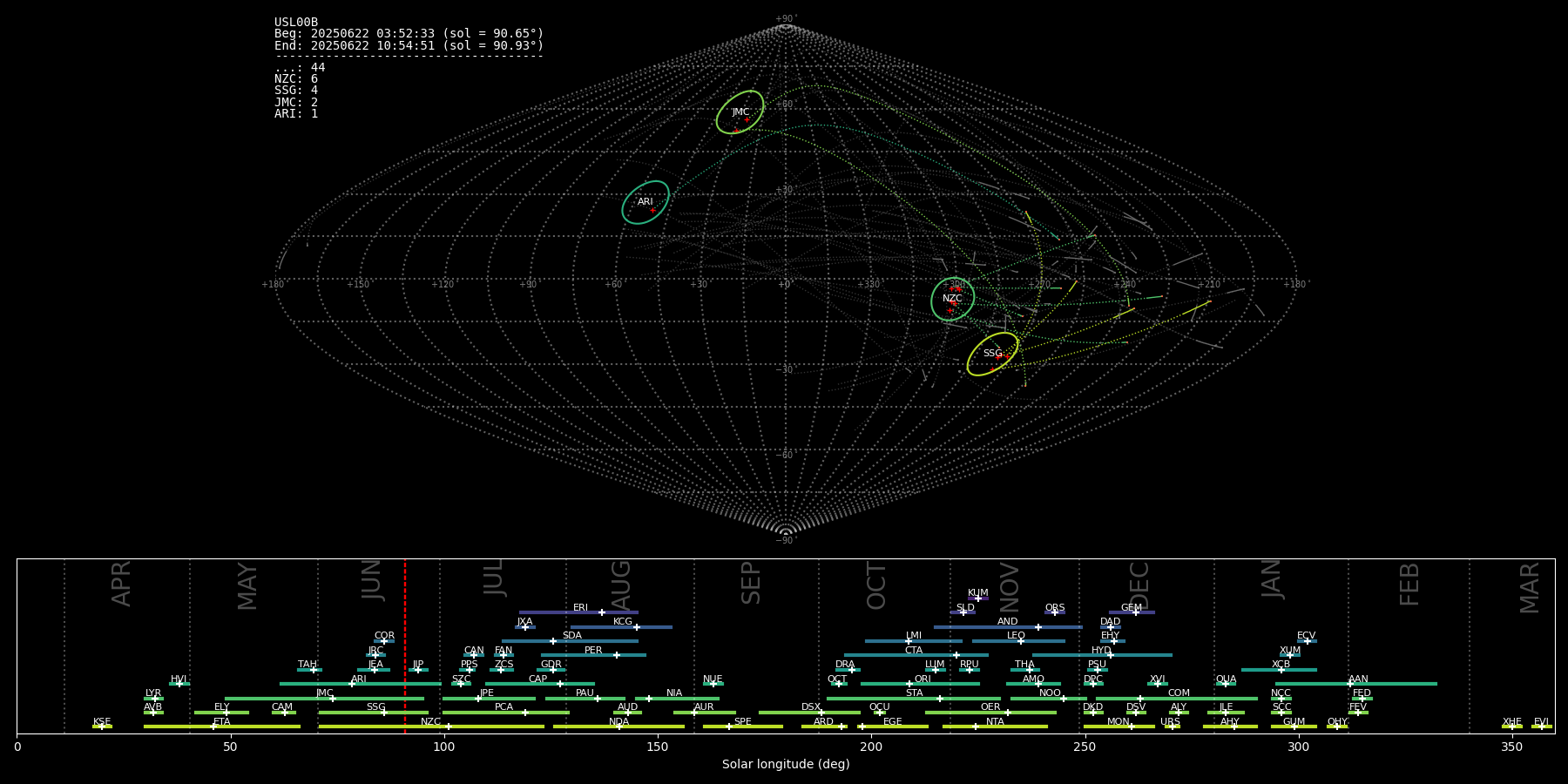Select the NTA shower label in timeline
Viewport: 1568px width, 784px height.
coord(995,722)
